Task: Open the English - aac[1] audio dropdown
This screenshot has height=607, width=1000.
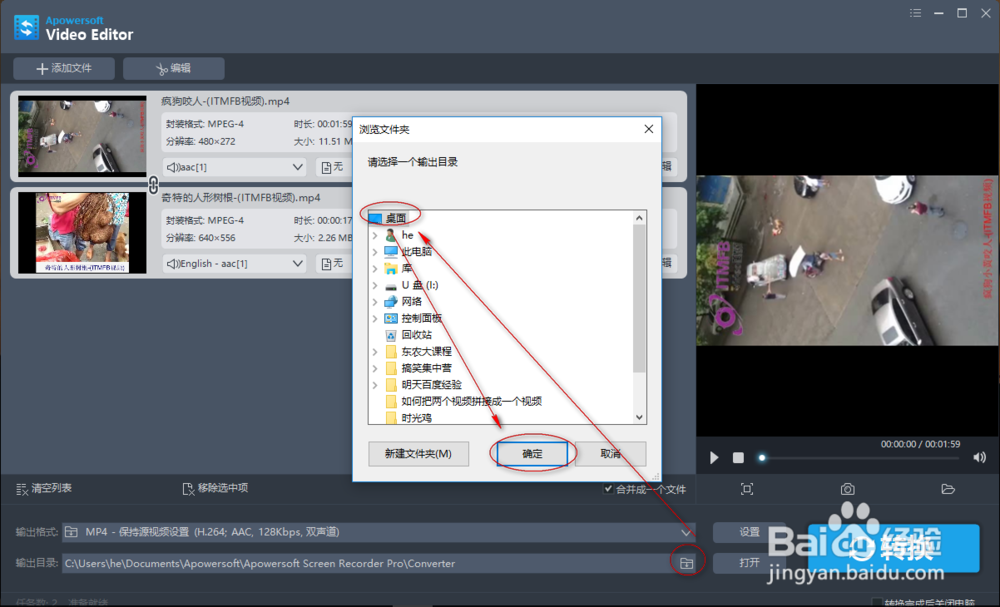Action: pyautogui.click(x=234, y=263)
